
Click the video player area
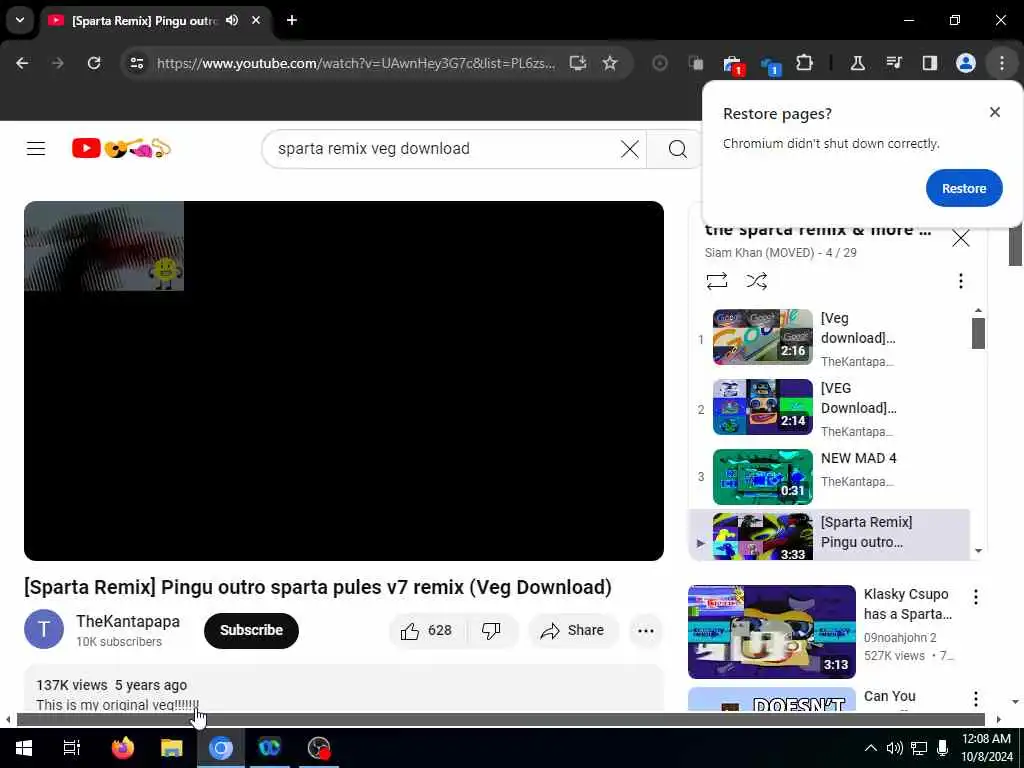pyautogui.click(x=344, y=381)
